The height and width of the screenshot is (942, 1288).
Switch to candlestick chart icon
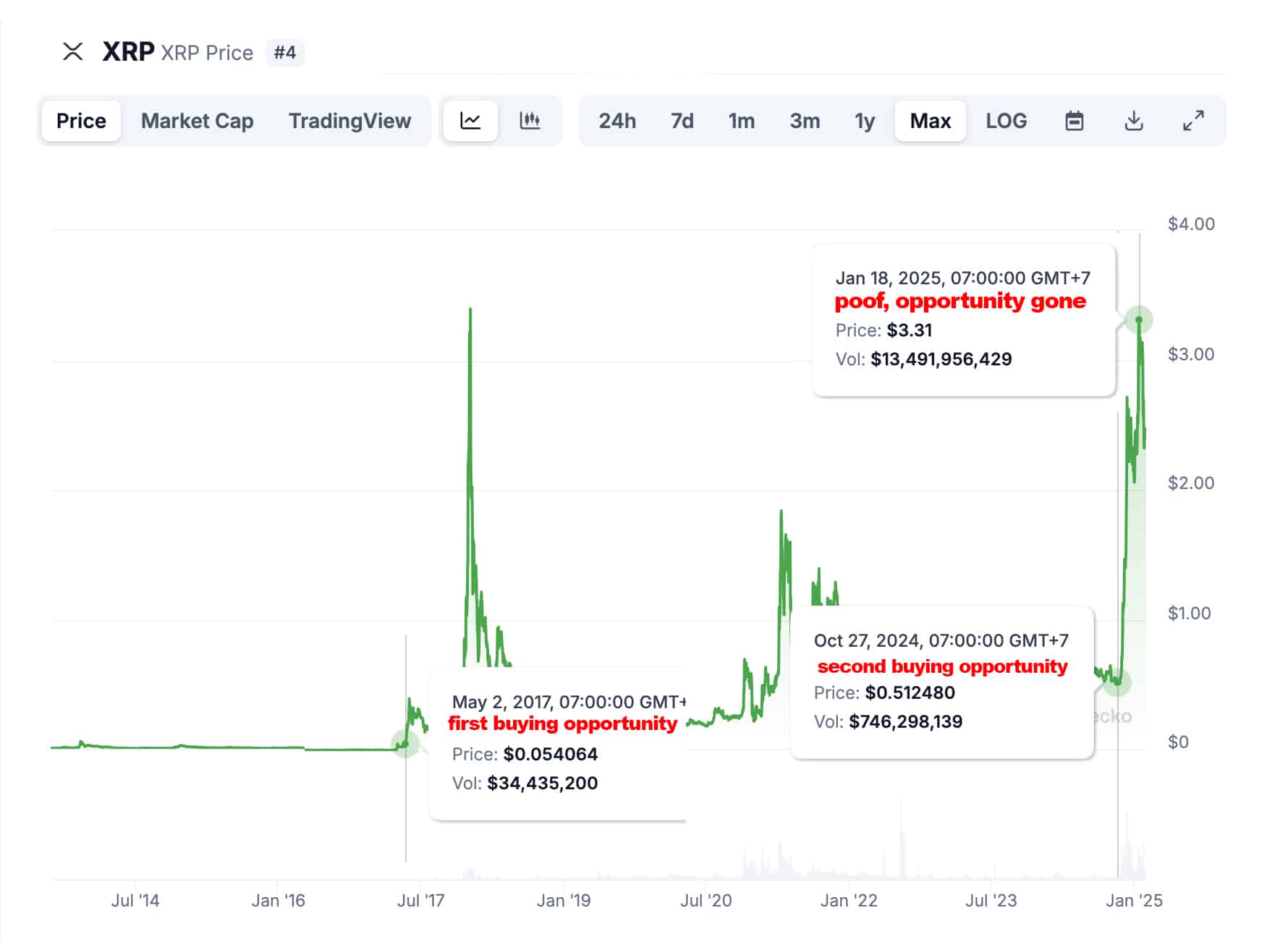pos(530,121)
